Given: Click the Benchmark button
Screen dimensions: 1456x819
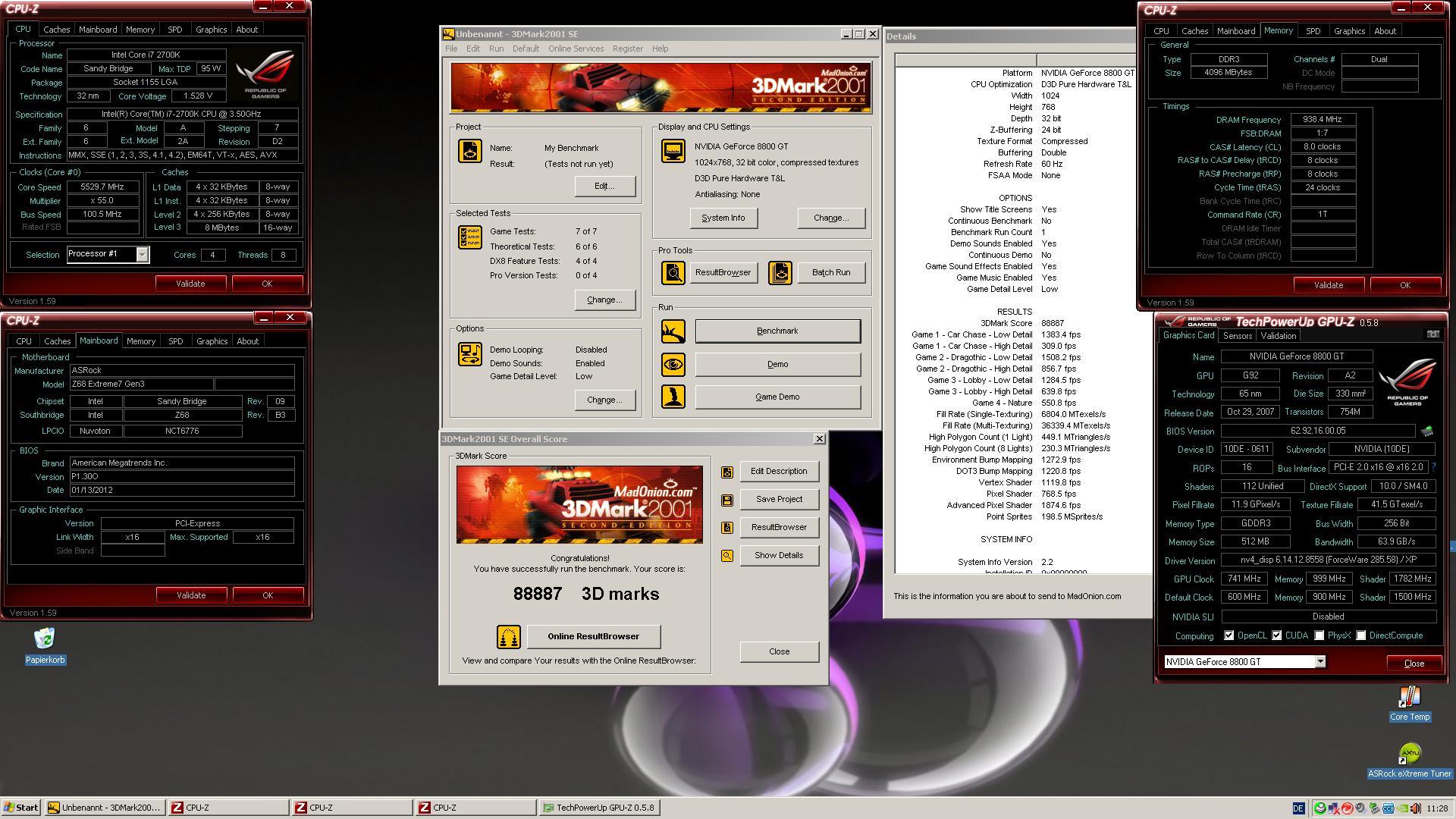Looking at the screenshot, I should (x=777, y=331).
